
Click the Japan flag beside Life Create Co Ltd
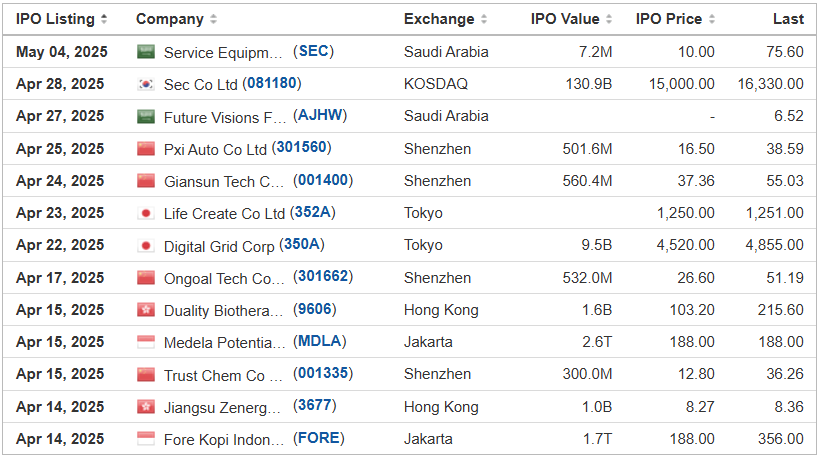tap(146, 213)
